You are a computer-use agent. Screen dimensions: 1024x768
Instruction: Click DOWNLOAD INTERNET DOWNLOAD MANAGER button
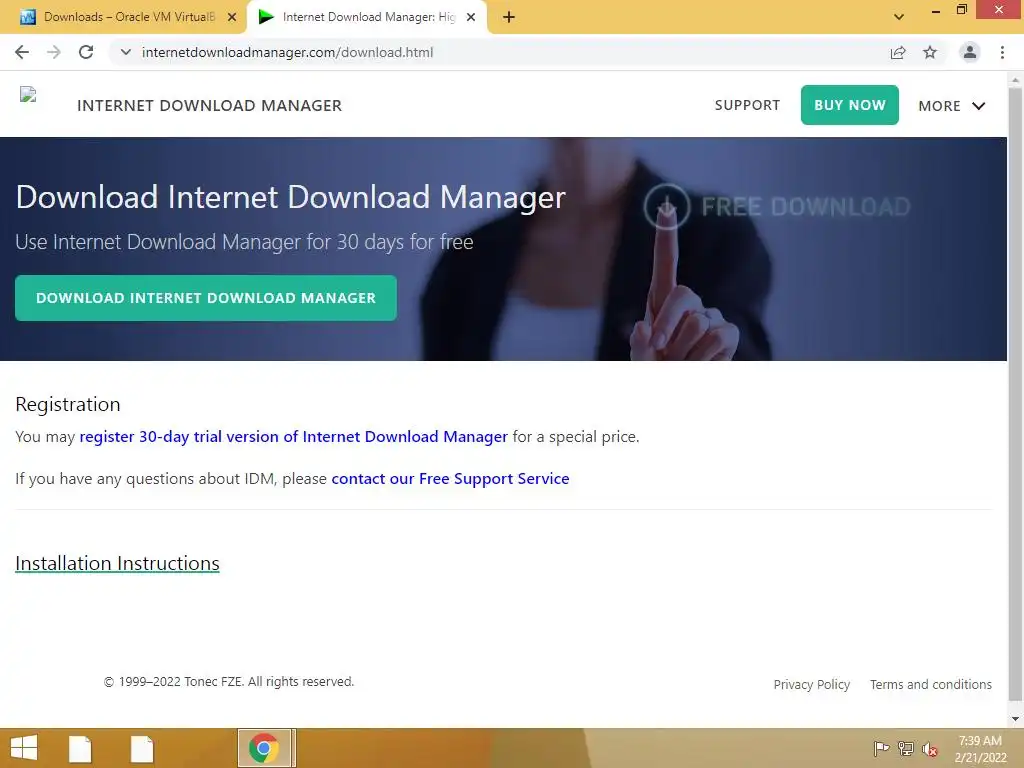206,298
